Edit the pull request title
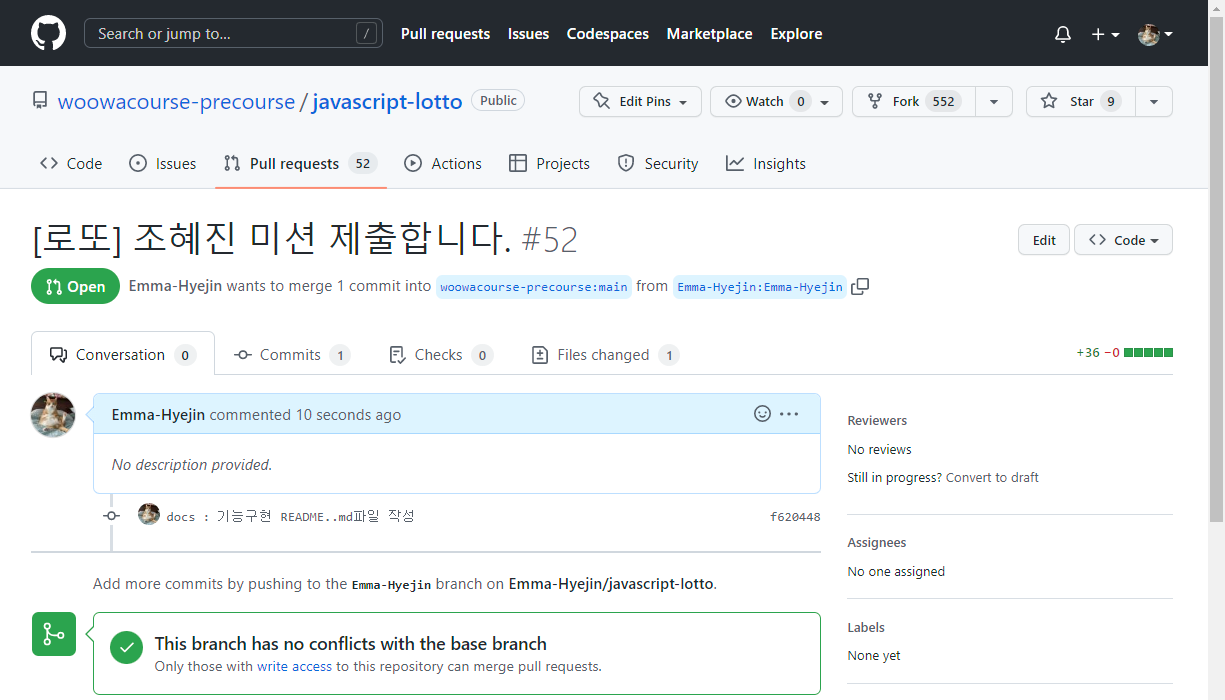Image resolution: width=1225 pixels, height=700 pixels. (1044, 240)
